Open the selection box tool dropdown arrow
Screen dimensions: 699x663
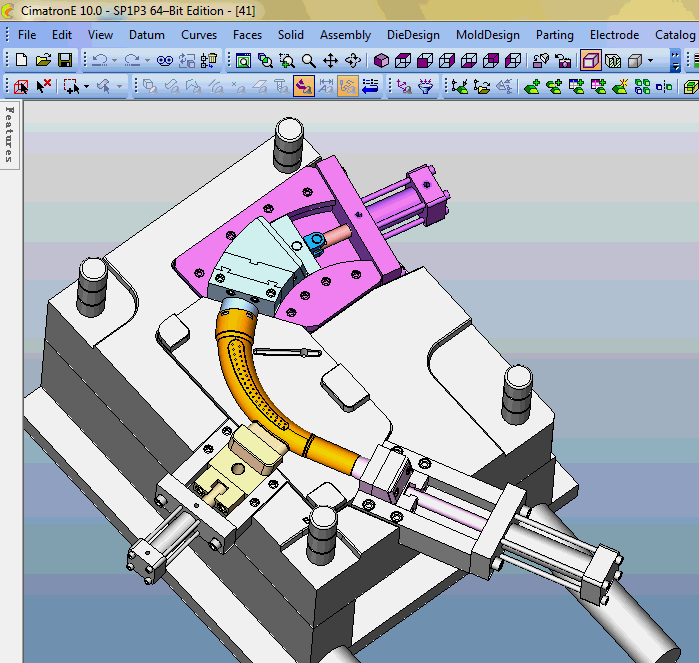(86, 87)
